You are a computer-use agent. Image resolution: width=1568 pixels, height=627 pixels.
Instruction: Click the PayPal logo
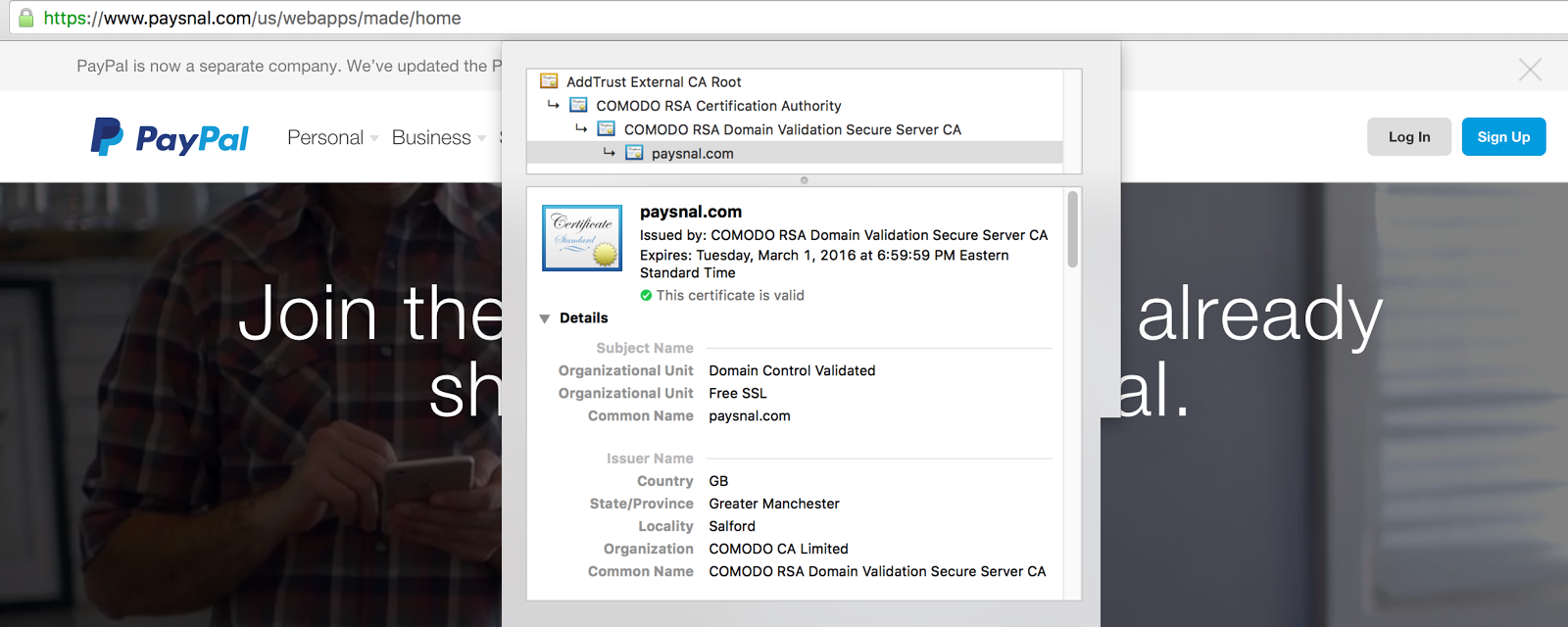[x=170, y=137]
